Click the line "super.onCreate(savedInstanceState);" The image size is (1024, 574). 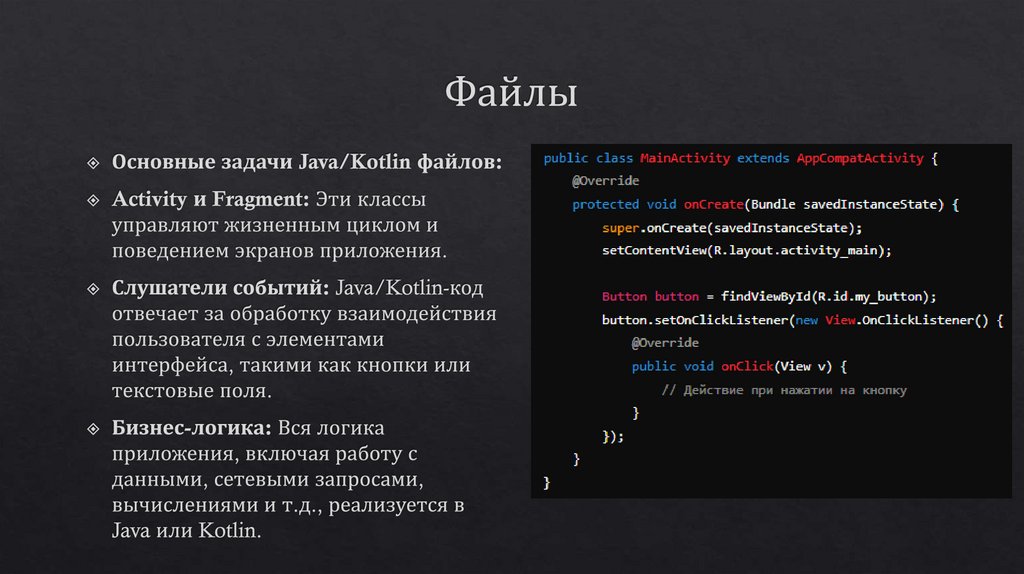732,228
